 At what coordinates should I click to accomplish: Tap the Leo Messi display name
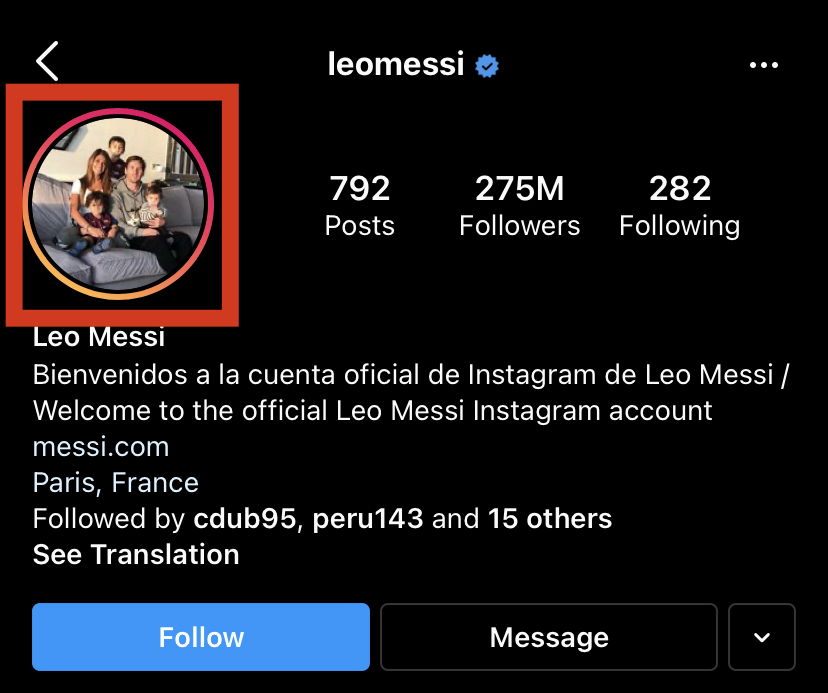[99, 337]
